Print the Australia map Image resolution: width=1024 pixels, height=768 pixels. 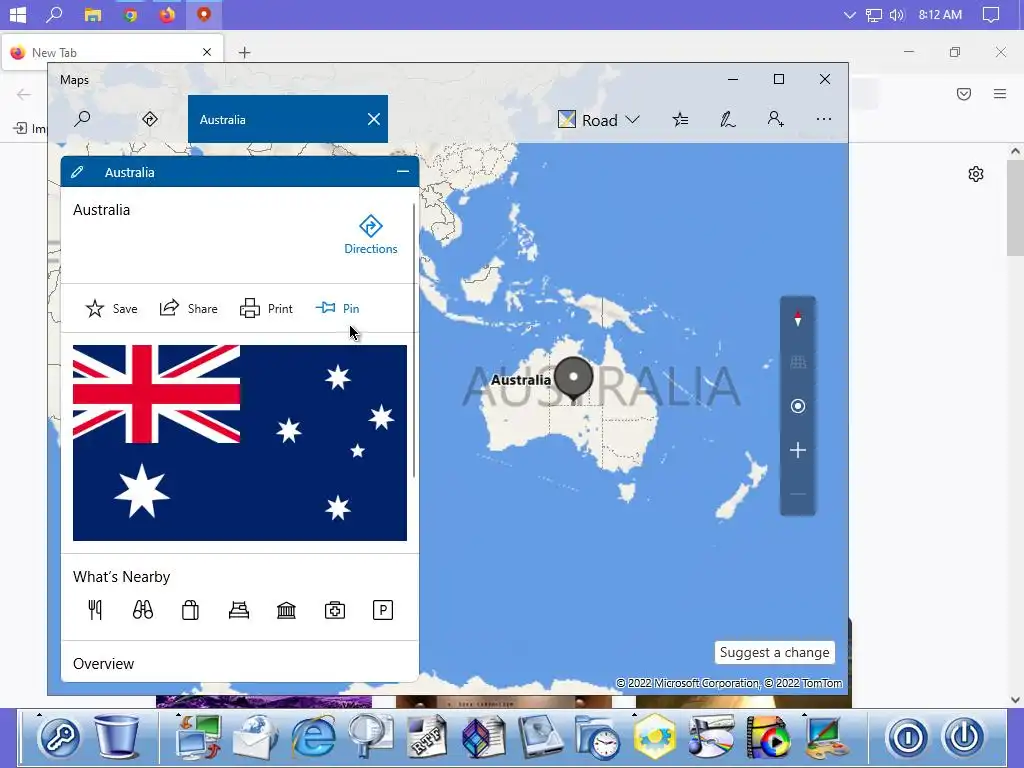(266, 308)
